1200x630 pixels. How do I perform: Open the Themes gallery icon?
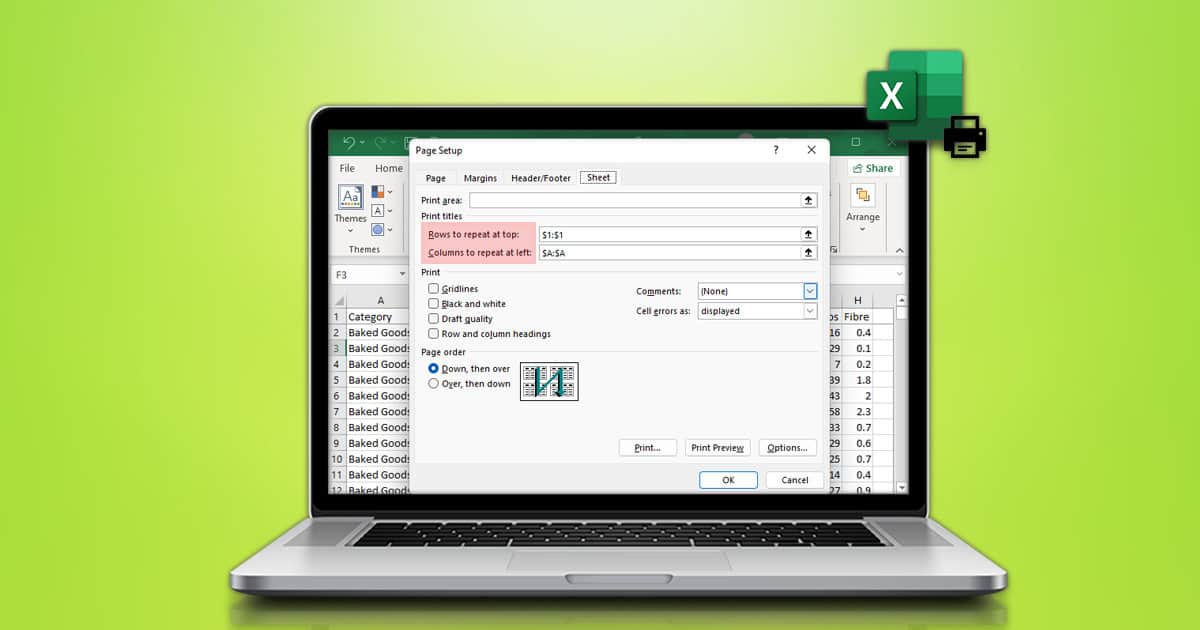[x=350, y=197]
